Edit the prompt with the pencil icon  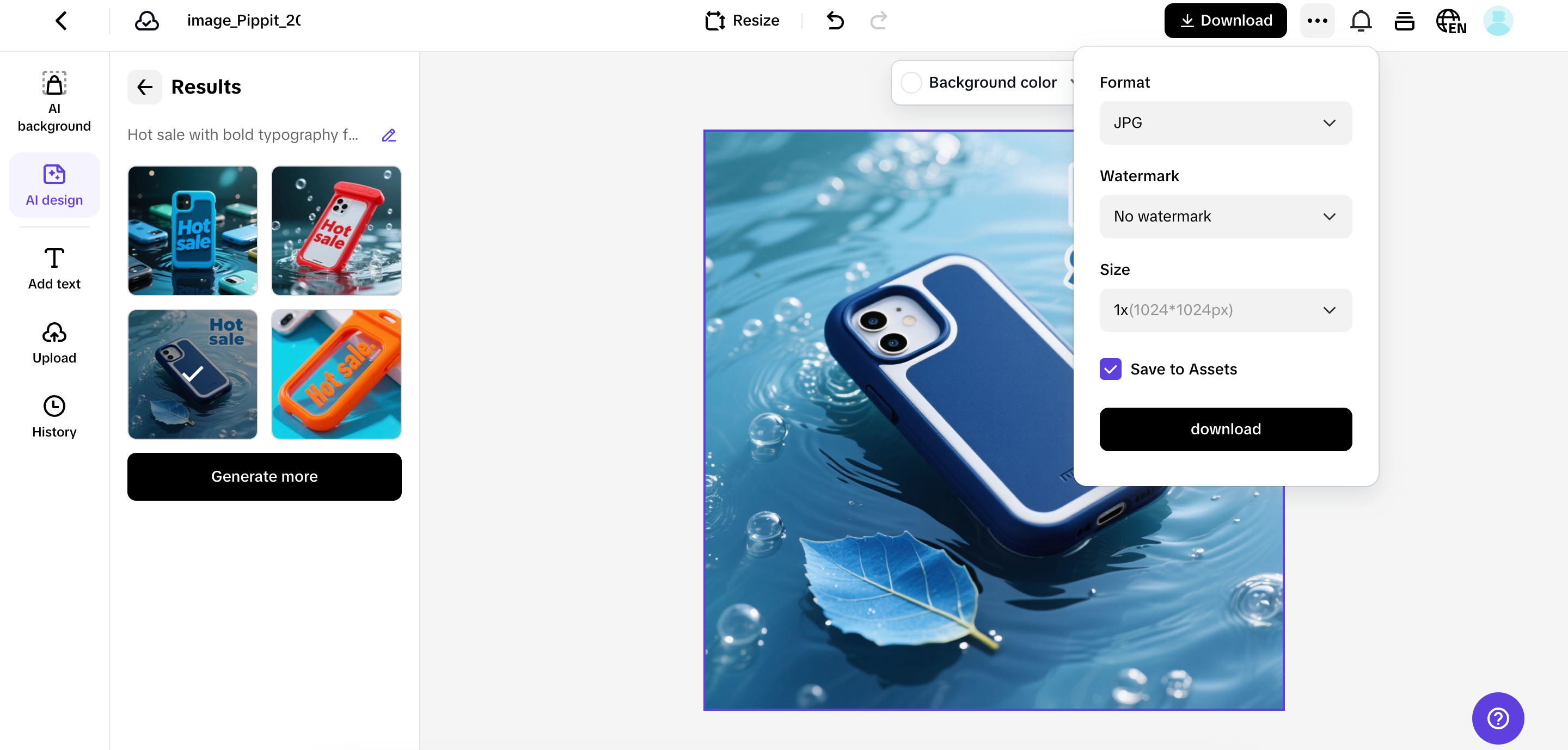pos(388,135)
